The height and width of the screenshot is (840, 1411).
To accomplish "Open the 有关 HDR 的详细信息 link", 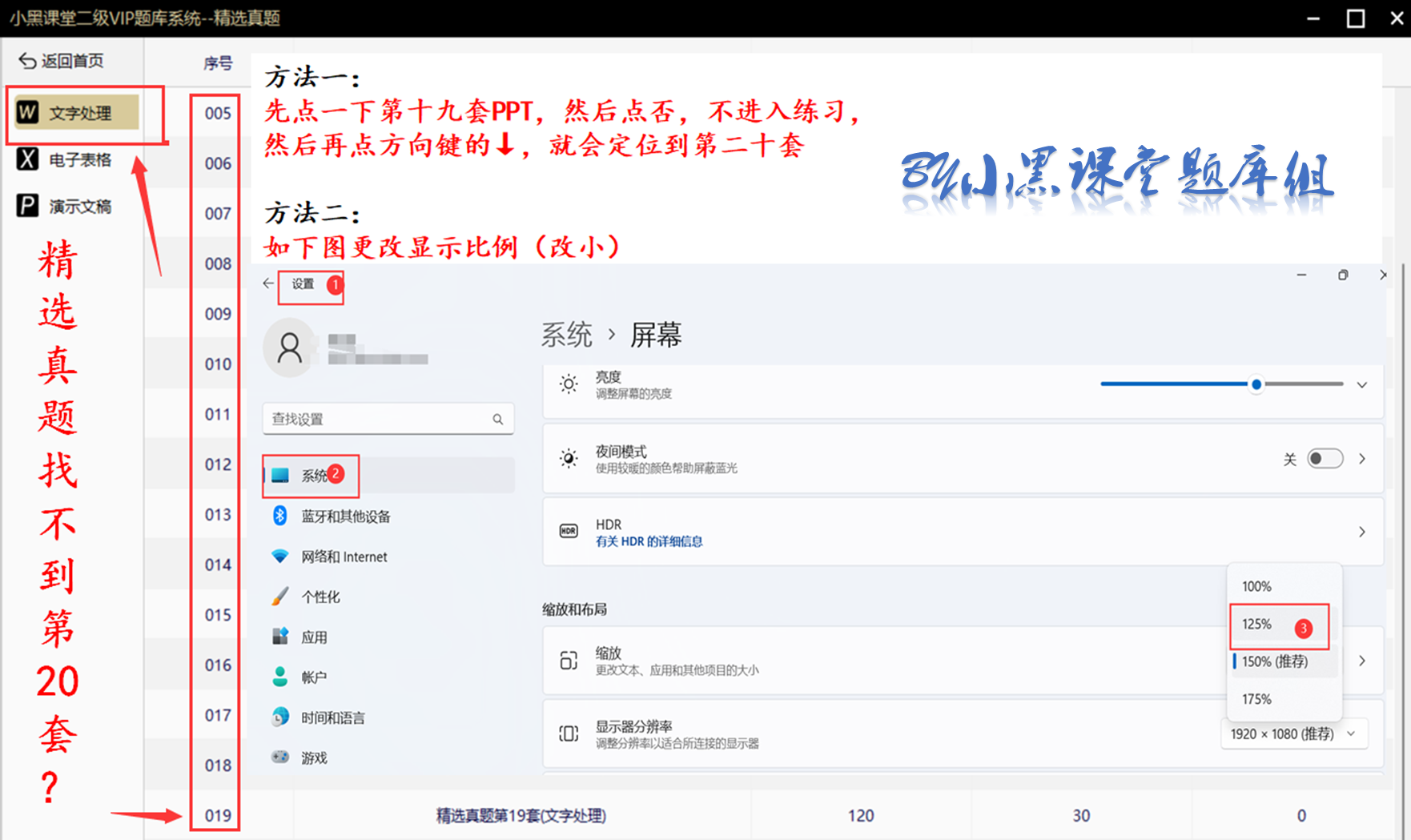I will pyautogui.click(x=649, y=541).
